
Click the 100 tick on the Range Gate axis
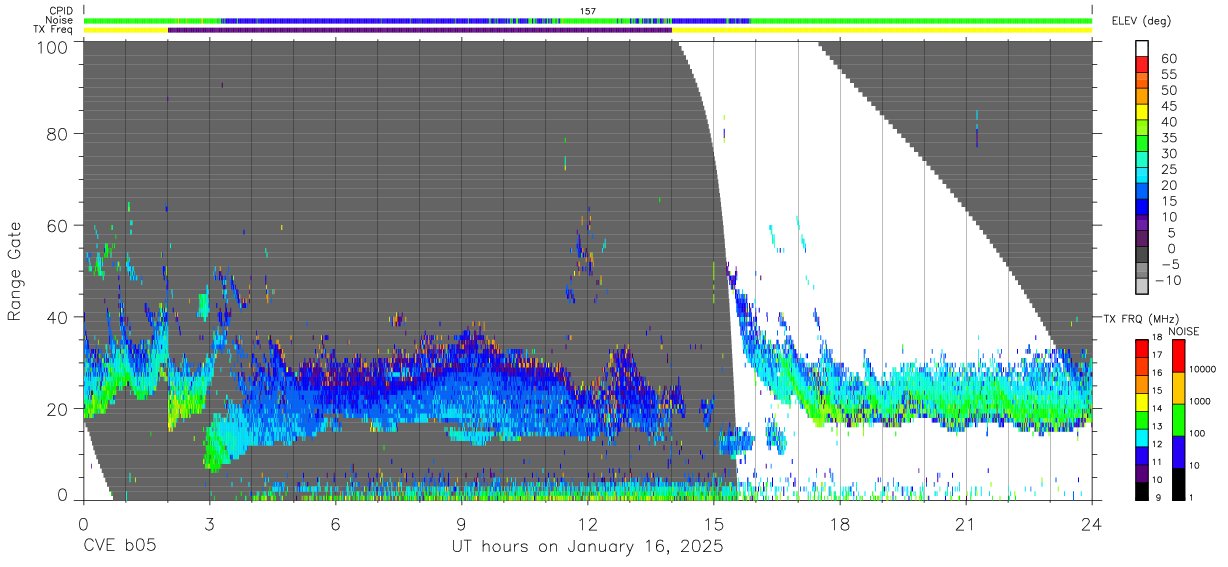(x=53, y=46)
